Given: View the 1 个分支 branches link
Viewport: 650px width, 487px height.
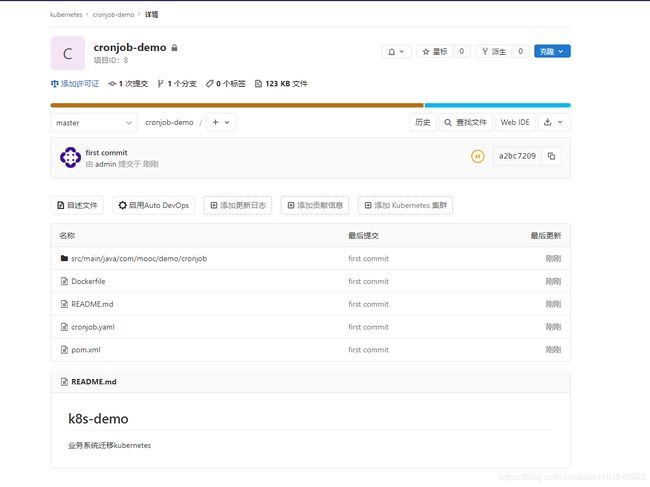Looking at the screenshot, I should coord(177,84).
